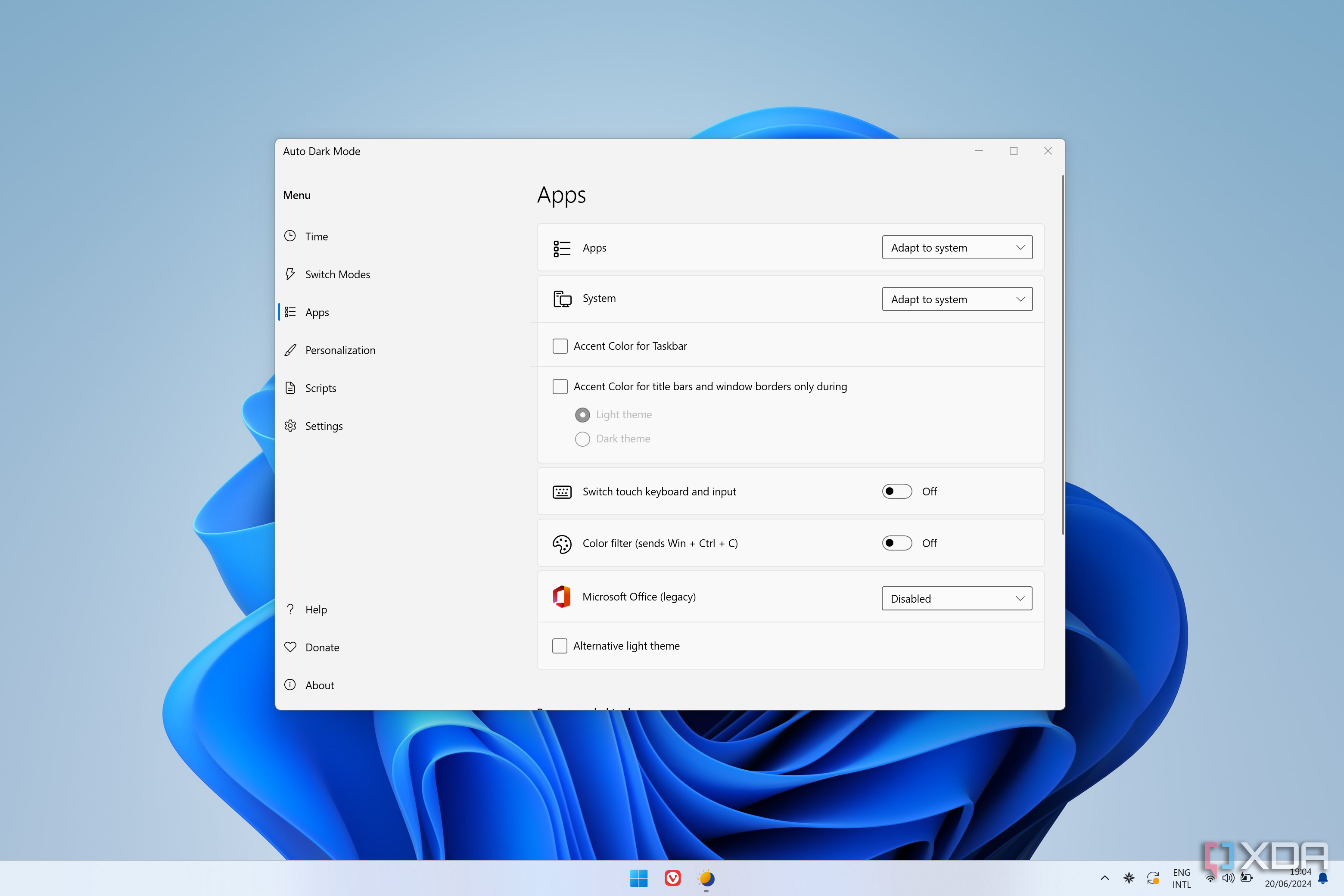
Task: Click the Donate heart icon
Action: 290,647
